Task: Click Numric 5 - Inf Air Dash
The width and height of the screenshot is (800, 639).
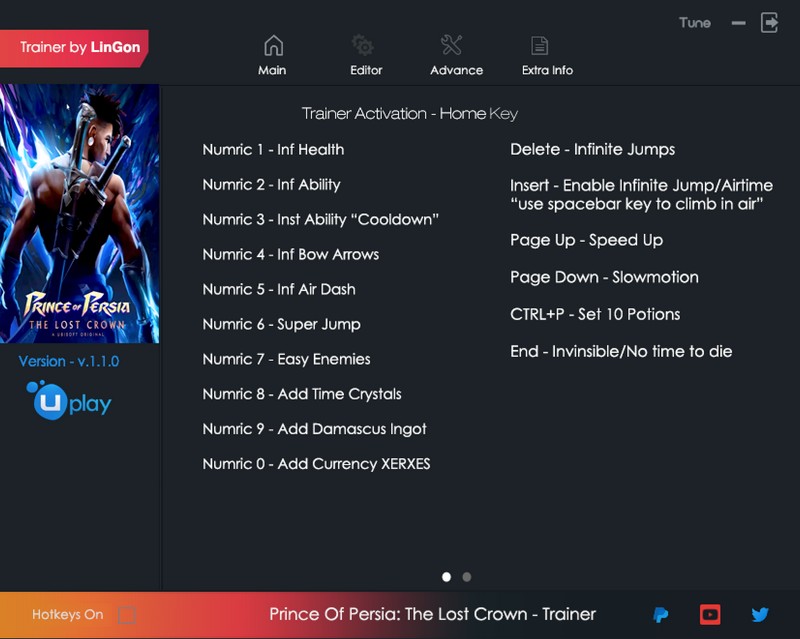Action: [279, 289]
